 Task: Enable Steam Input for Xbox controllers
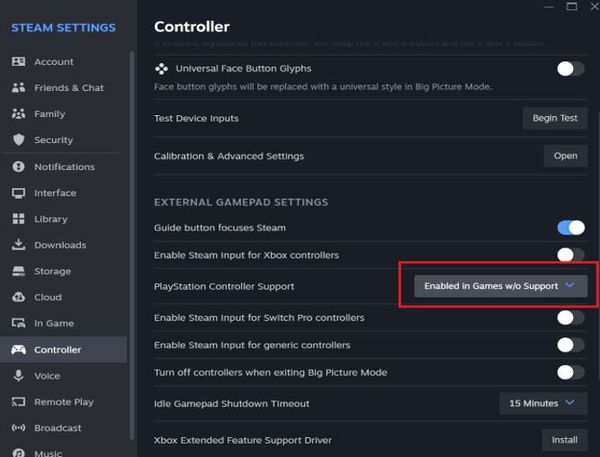tap(570, 255)
